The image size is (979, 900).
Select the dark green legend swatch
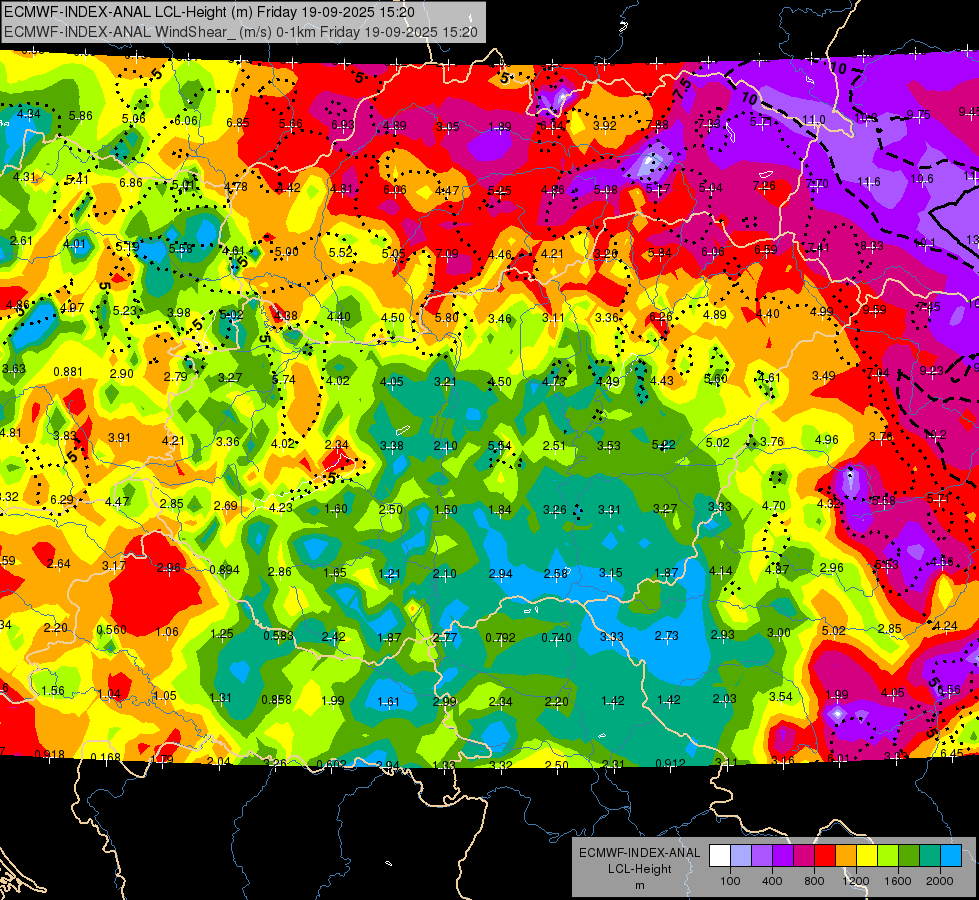(909, 856)
